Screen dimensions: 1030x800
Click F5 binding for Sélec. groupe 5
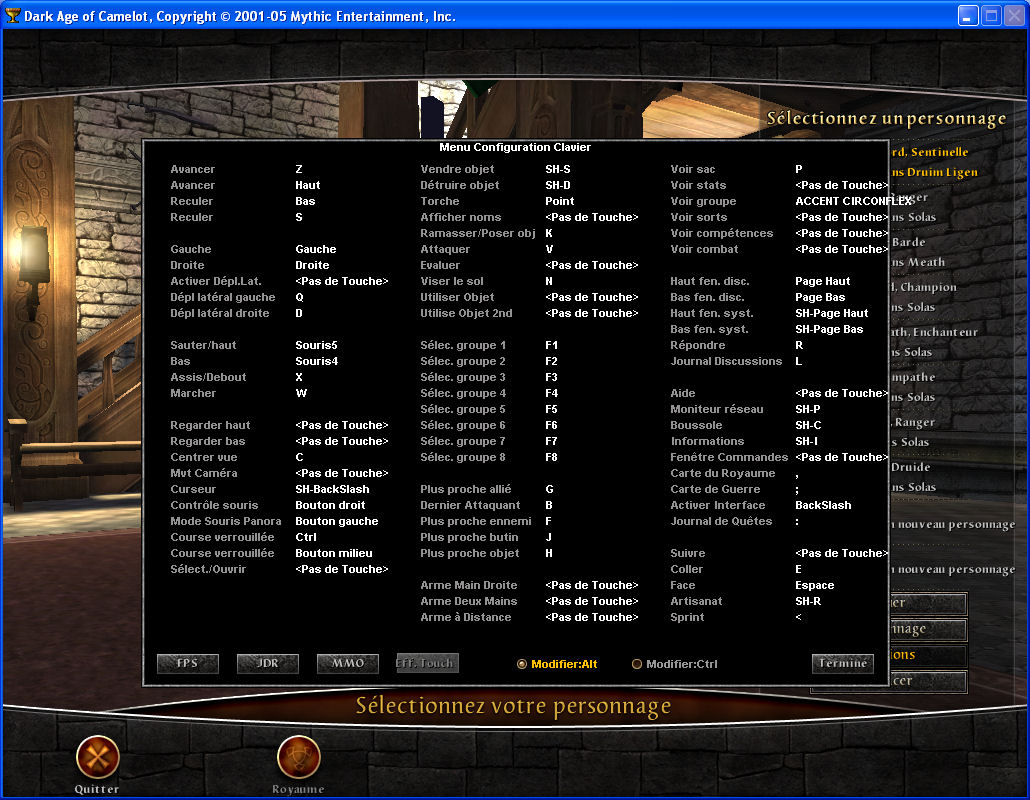pos(551,409)
